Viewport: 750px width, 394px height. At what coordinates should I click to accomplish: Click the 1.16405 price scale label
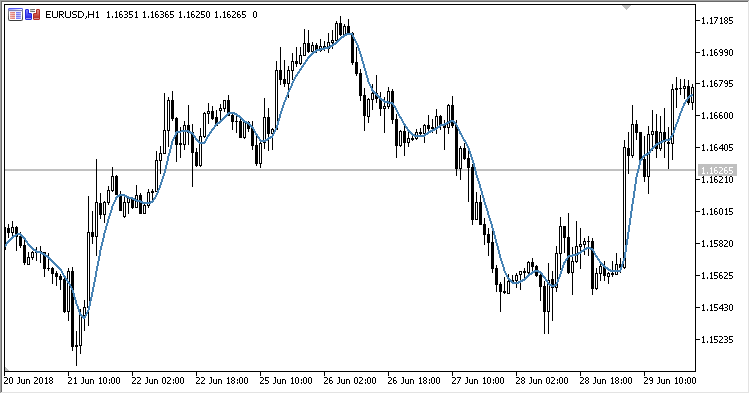(717, 148)
